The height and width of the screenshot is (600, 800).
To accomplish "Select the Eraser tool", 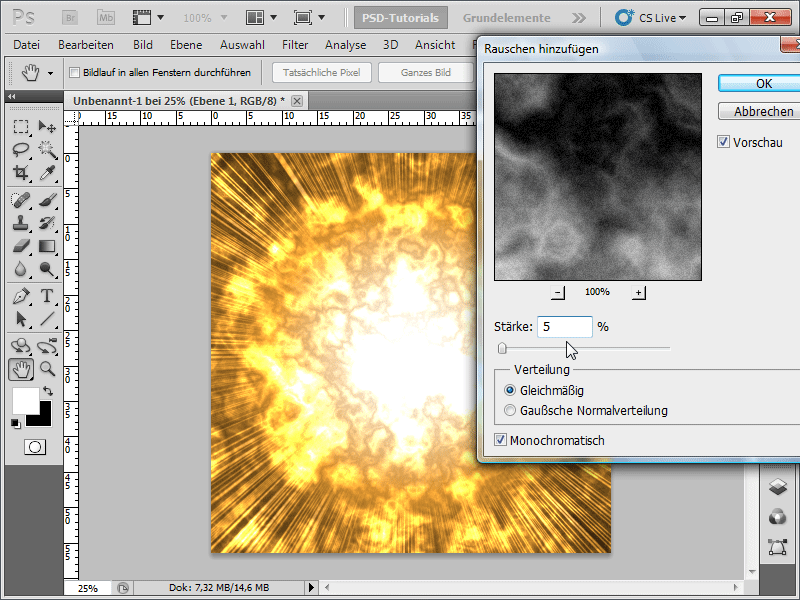I will (20, 246).
